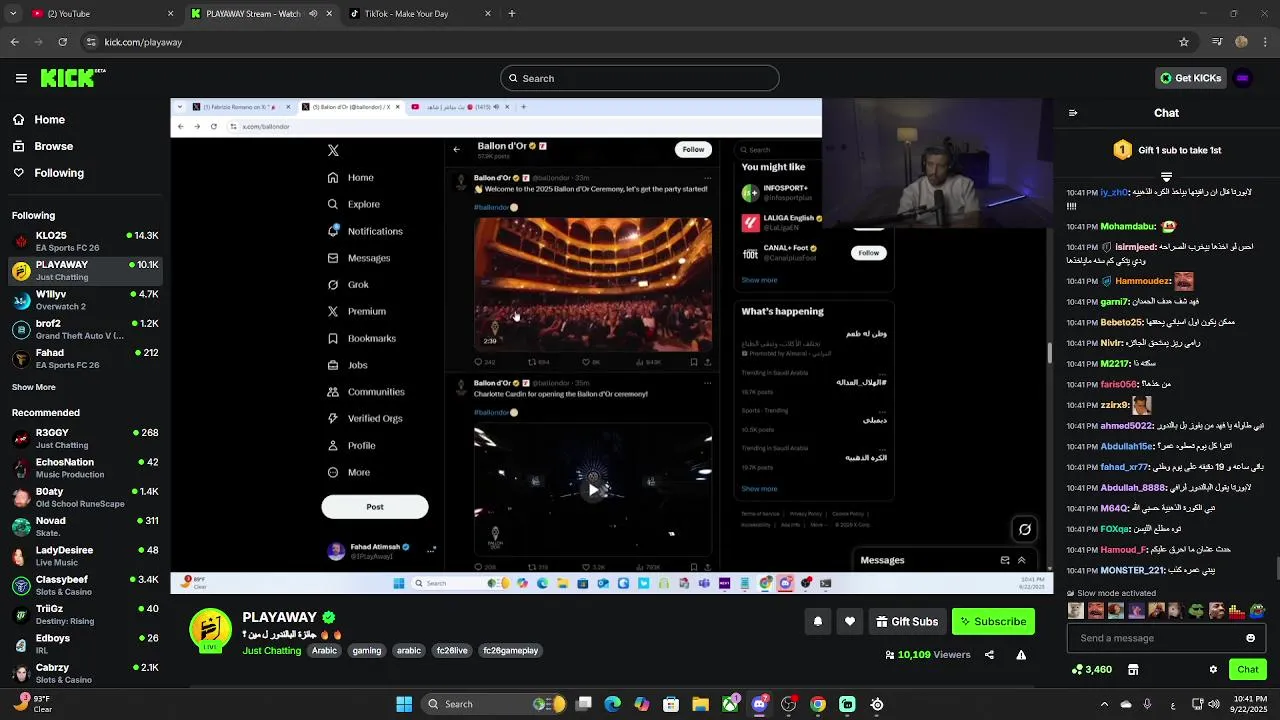Click the Get KICKs button
This screenshot has height=720, width=1280.
pyautogui.click(x=1190, y=78)
